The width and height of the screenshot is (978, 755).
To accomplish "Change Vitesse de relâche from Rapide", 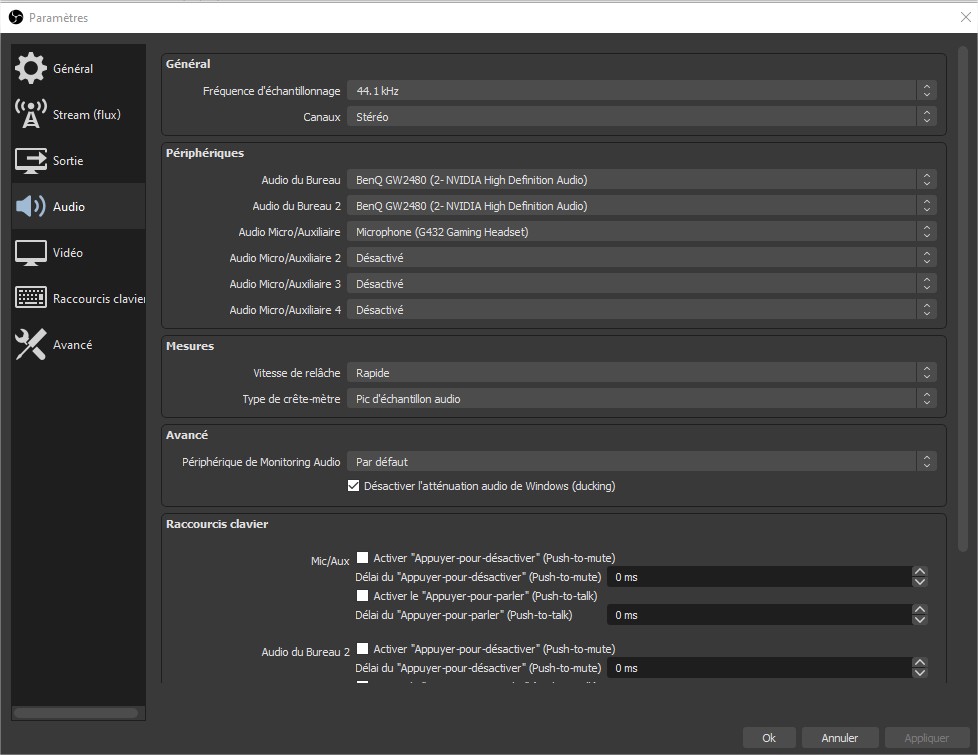I will coord(642,373).
